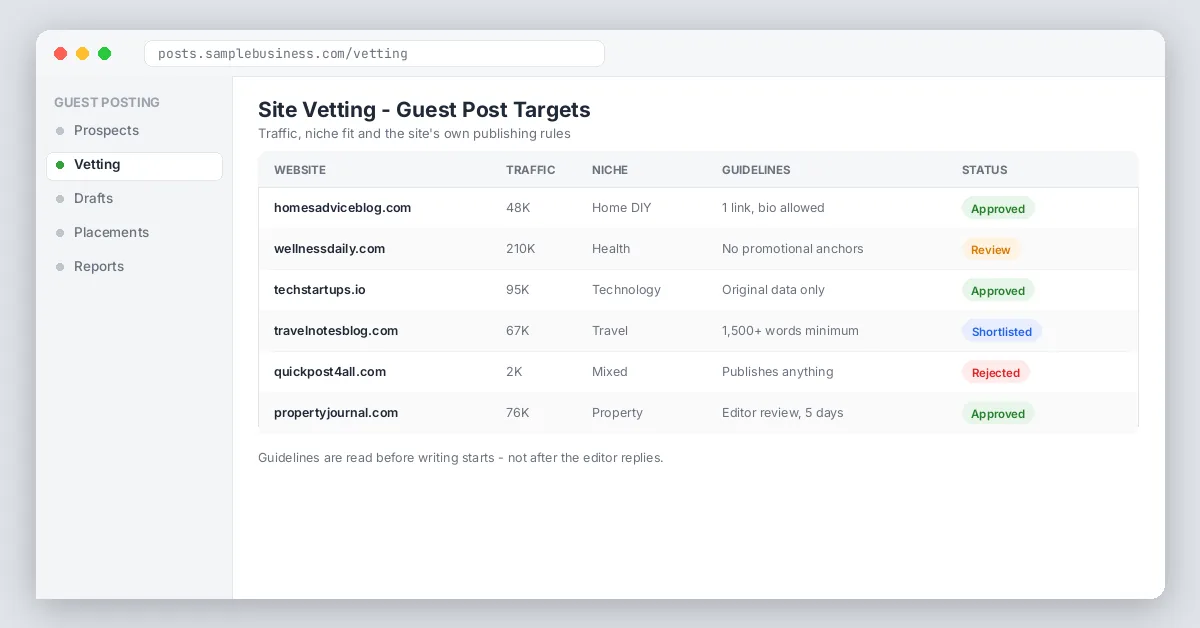The image size is (1200, 628).
Task: Click the GUIDELINES column header
Action: [756, 170]
